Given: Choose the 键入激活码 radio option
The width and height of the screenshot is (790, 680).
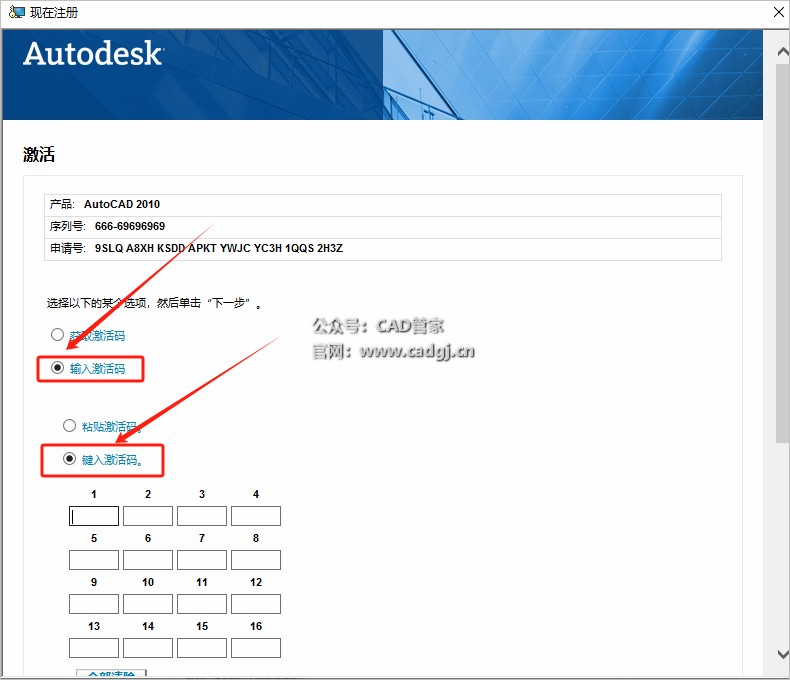Looking at the screenshot, I should 70,459.
